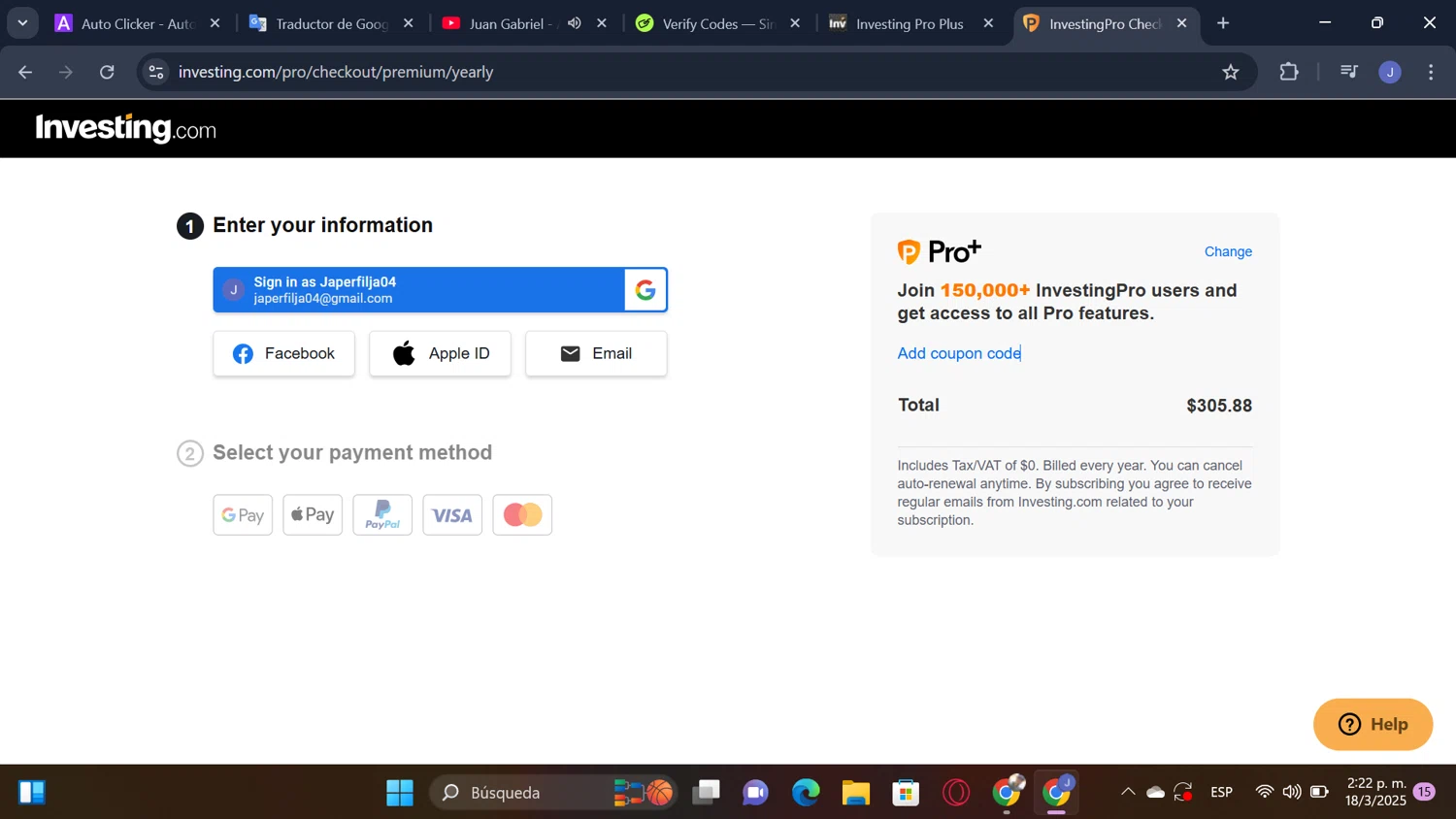Close the Auto Clicker tab
Viewport: 1456px width, 819px height.
[x=215, y=23]
